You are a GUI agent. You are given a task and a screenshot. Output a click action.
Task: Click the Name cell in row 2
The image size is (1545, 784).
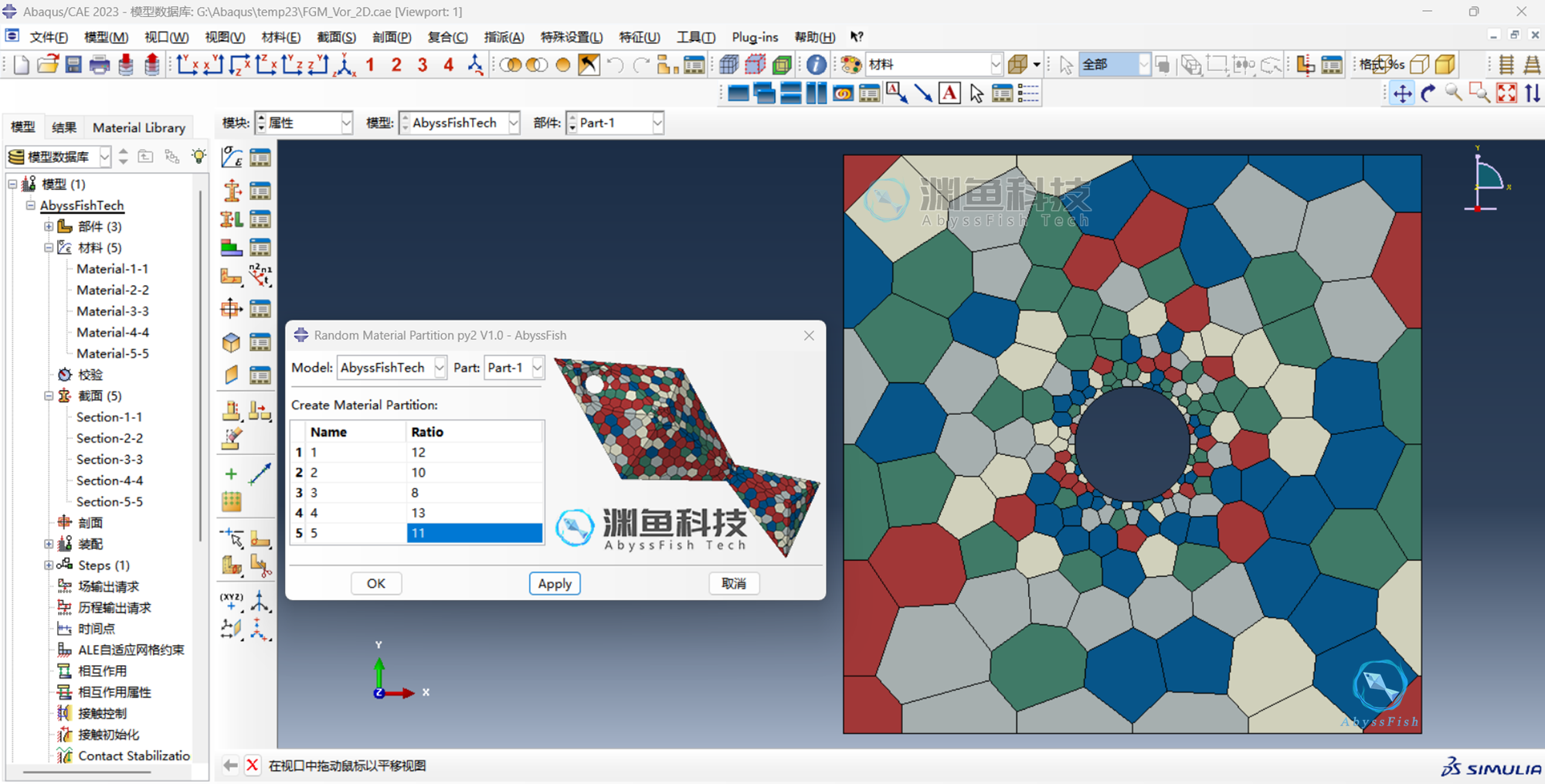(356, 473)
